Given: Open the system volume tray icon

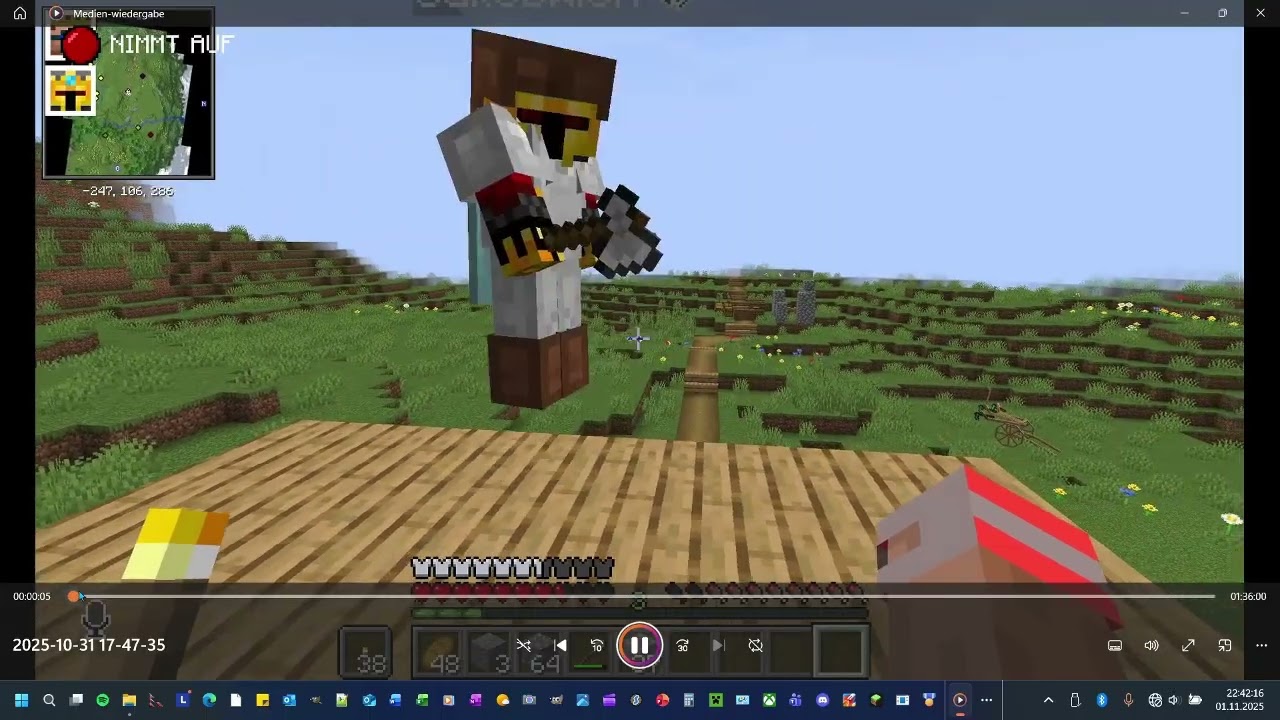Looking at the screenshot, I should [x=1174, y=700].
